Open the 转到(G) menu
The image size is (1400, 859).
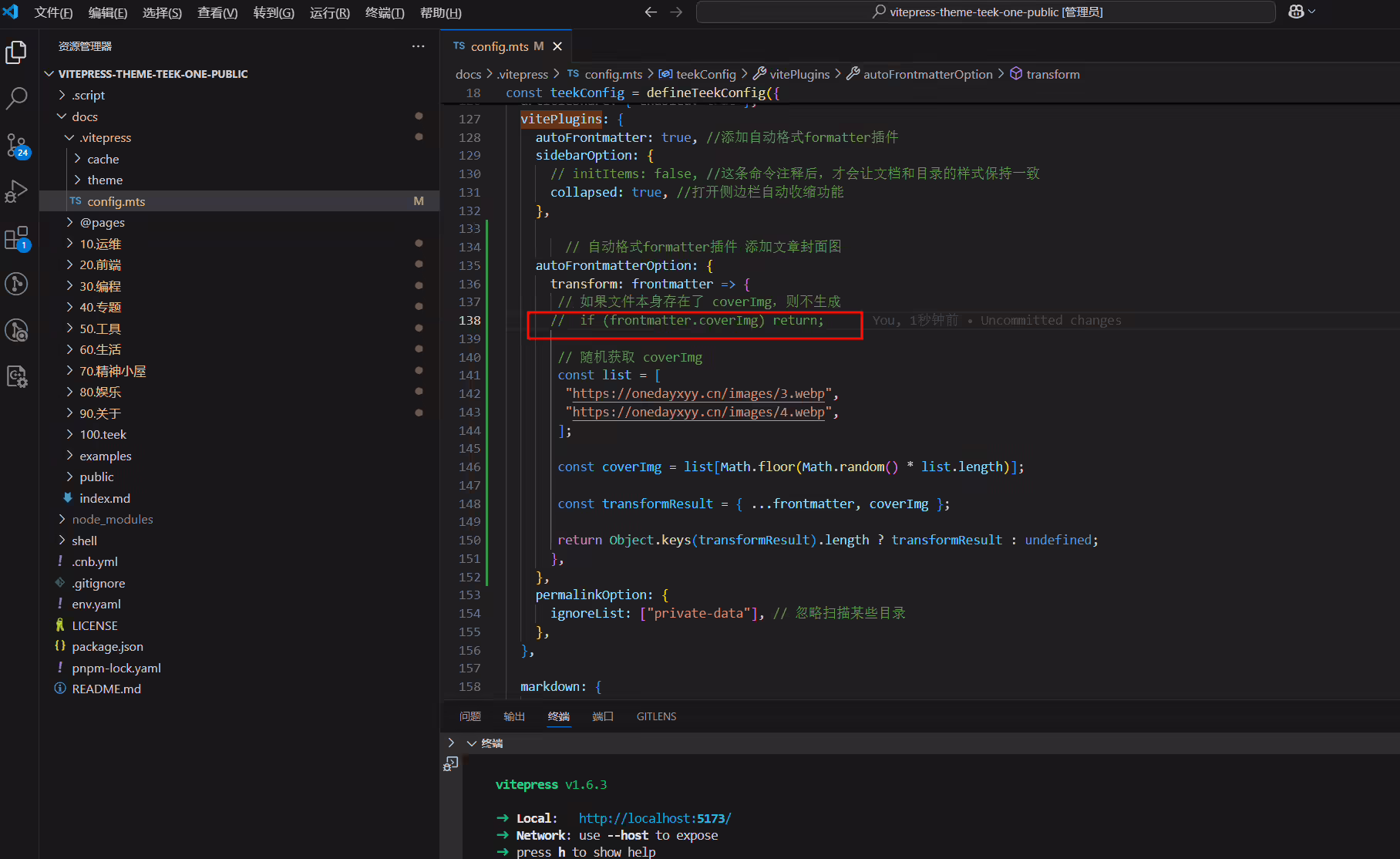(x=274, y=12)
